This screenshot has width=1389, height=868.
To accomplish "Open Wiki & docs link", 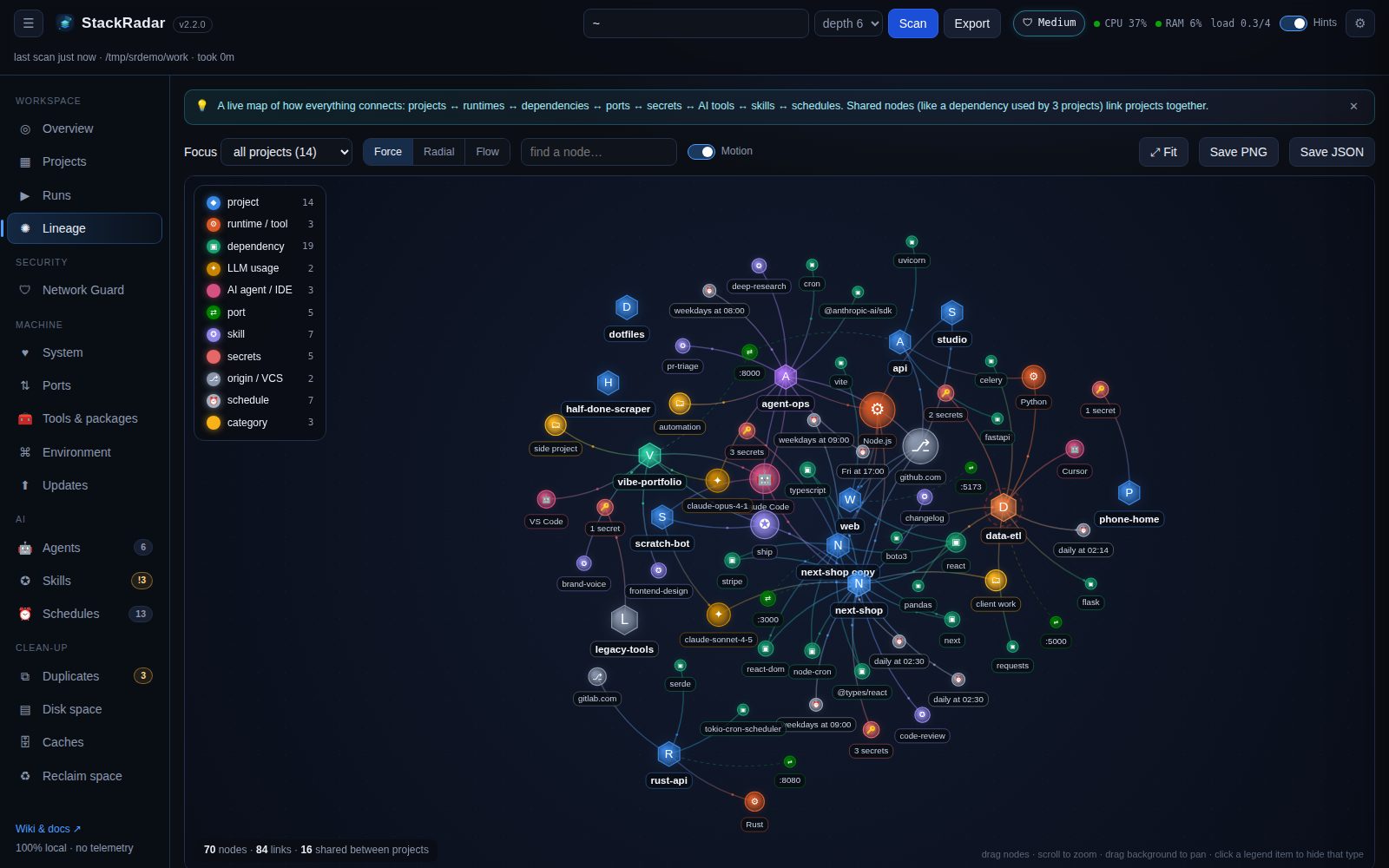I will [x=49, y=829].
